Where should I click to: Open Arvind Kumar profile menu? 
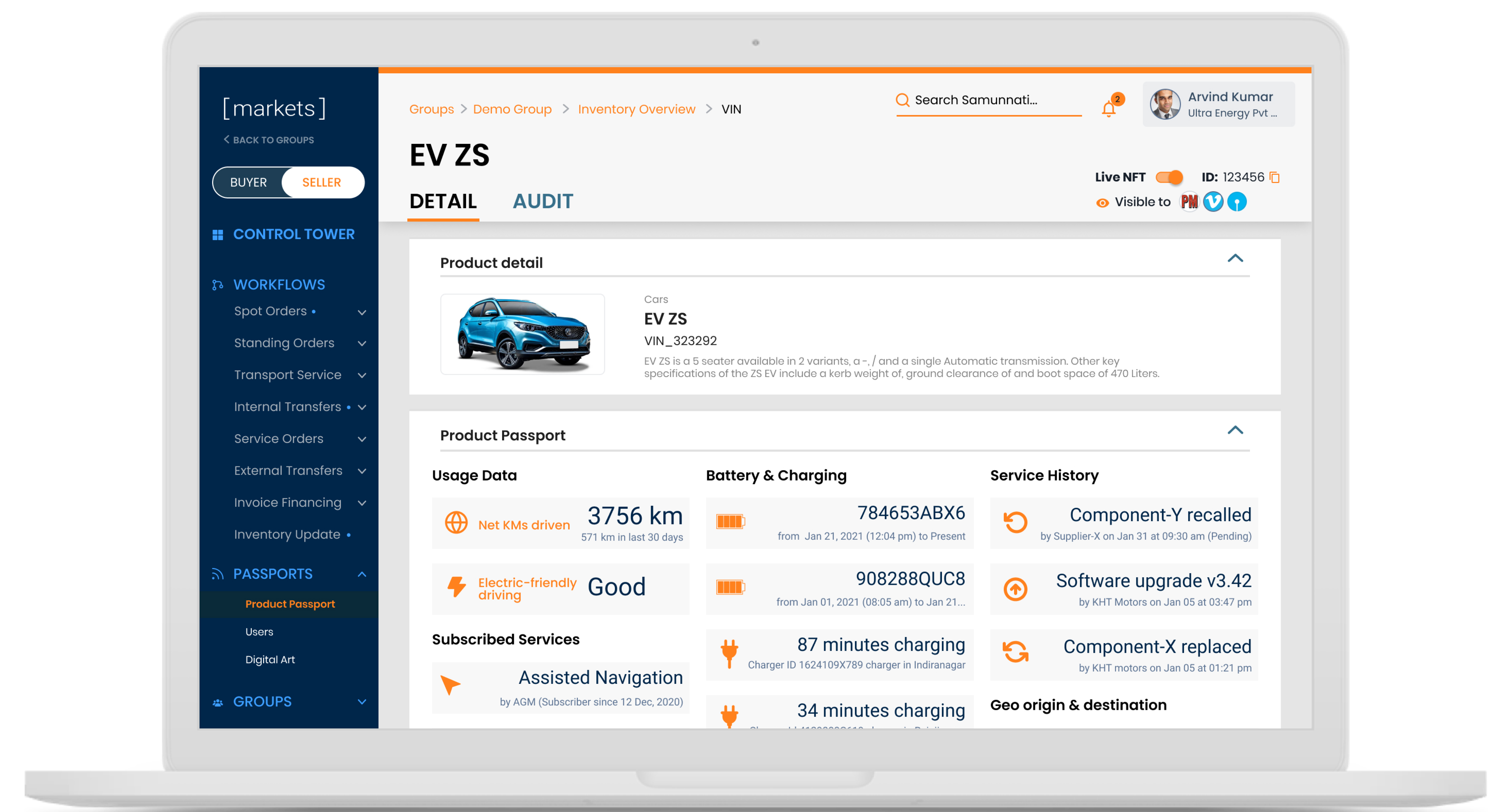(1218, 104)
